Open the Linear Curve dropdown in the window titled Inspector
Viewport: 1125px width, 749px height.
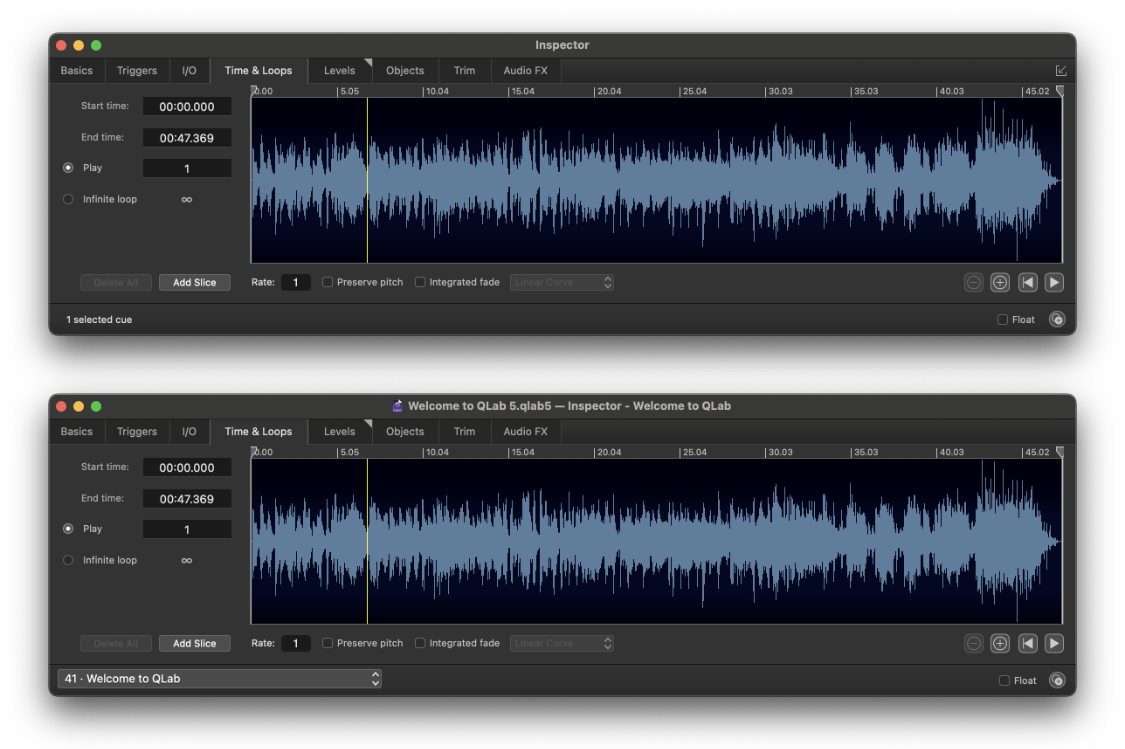coord(561,283)
